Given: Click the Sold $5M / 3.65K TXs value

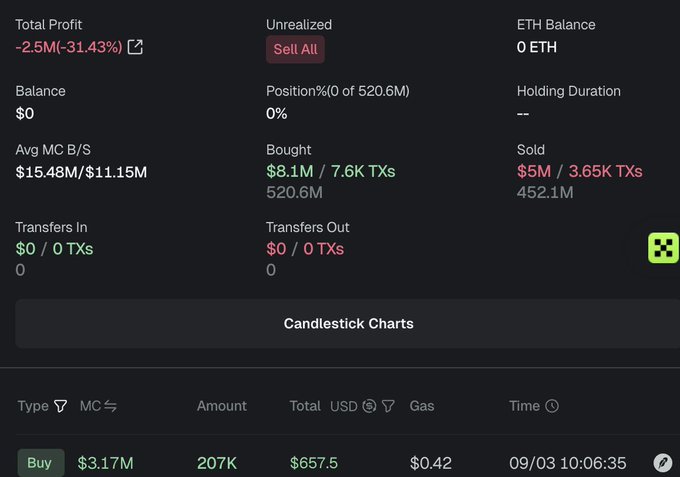Looking at the screenshot, I should coord(579,171).
